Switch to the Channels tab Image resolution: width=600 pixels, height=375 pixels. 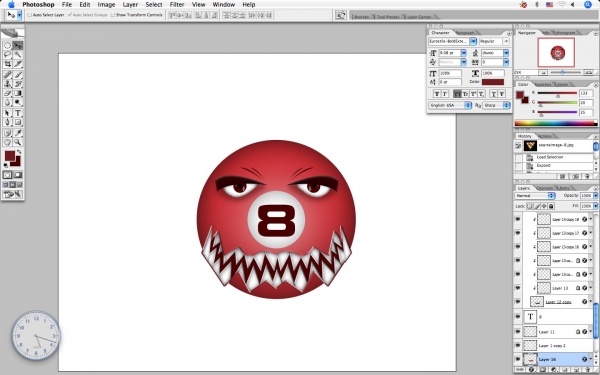[x=545, y=188]
